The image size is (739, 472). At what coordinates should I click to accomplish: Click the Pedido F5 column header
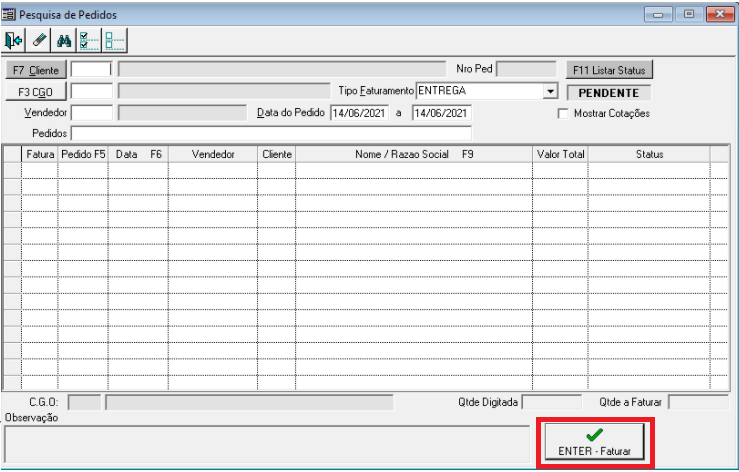click(x=83, y=154)
